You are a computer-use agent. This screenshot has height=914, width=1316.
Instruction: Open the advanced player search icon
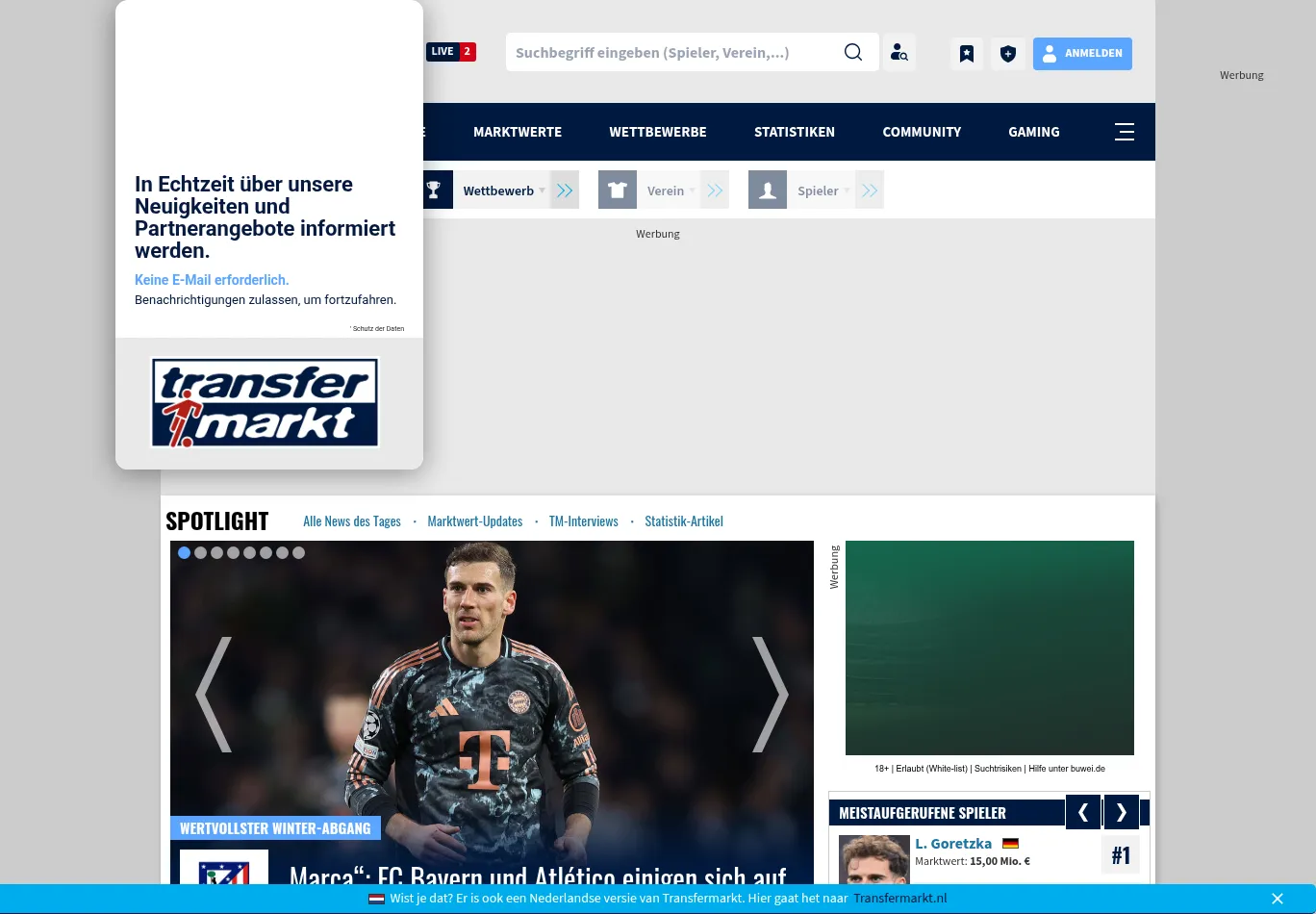pyautogui.click(x=898, y=53)
